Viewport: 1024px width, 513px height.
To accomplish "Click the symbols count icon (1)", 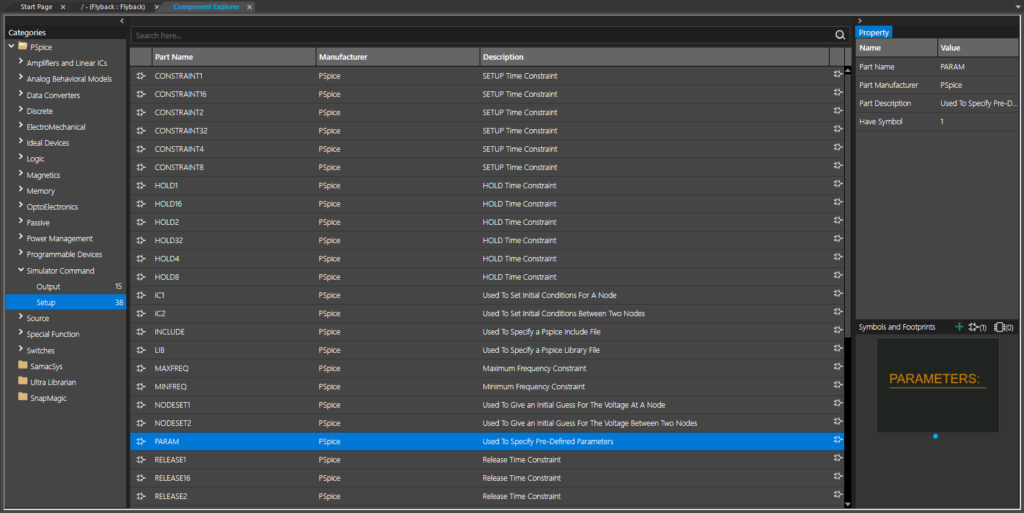I will 978,327.
